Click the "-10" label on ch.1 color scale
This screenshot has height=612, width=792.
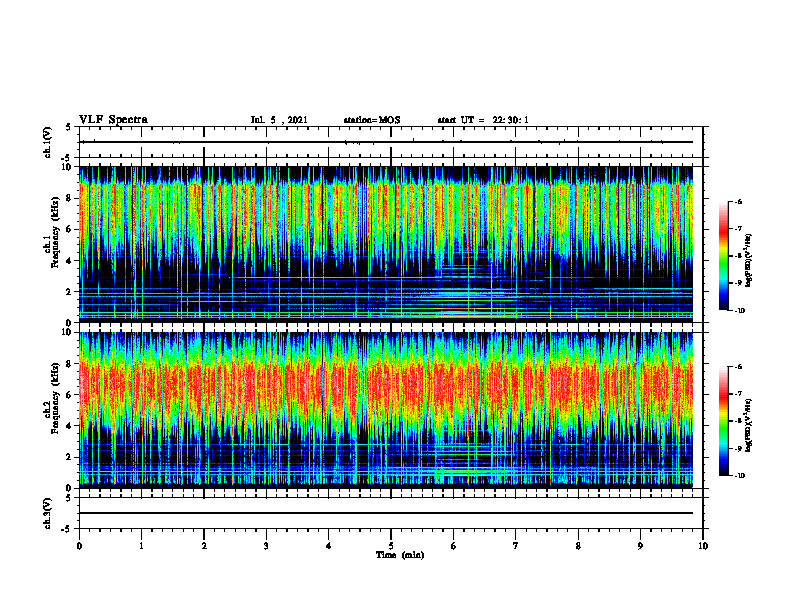[x=739, y=311]
